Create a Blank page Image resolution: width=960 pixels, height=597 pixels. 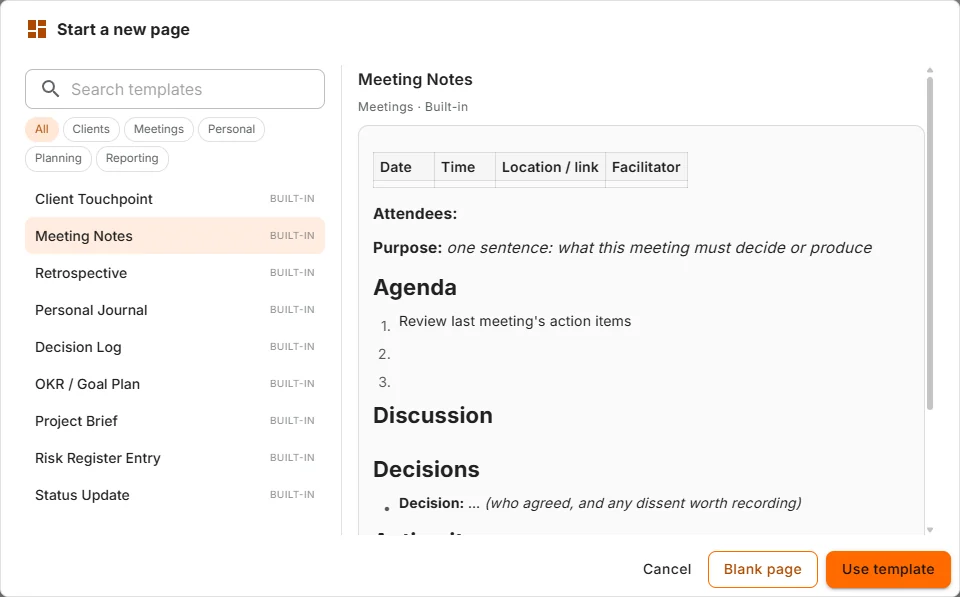(763, 569)
